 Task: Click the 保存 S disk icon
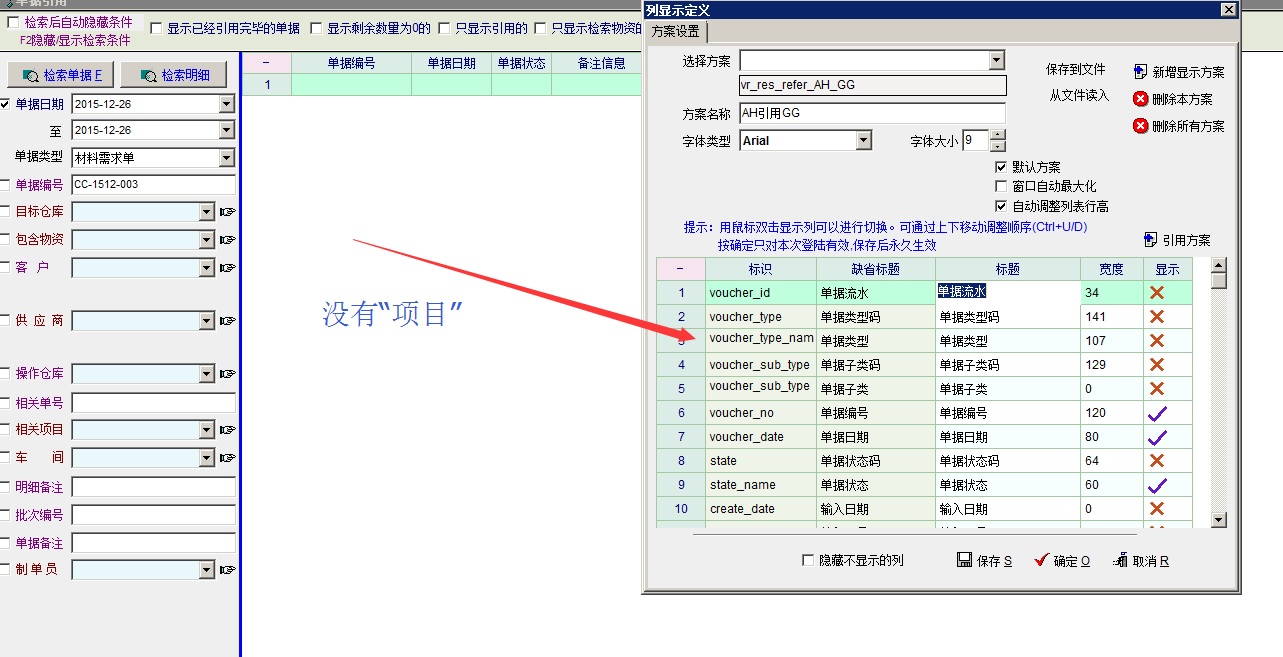pyautogui.click(x=964, y=560)
